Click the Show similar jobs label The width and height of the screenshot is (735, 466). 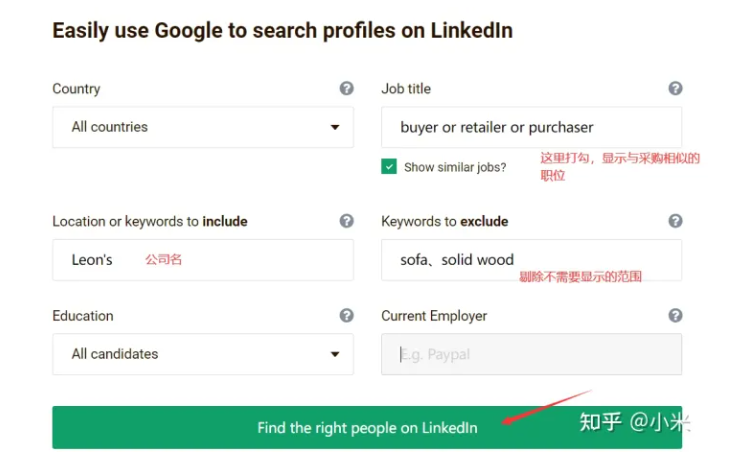point(455,167)
